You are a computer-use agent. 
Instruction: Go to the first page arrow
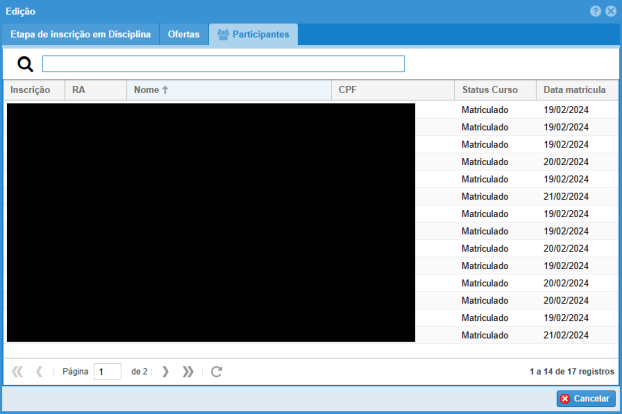click(17, 371)
